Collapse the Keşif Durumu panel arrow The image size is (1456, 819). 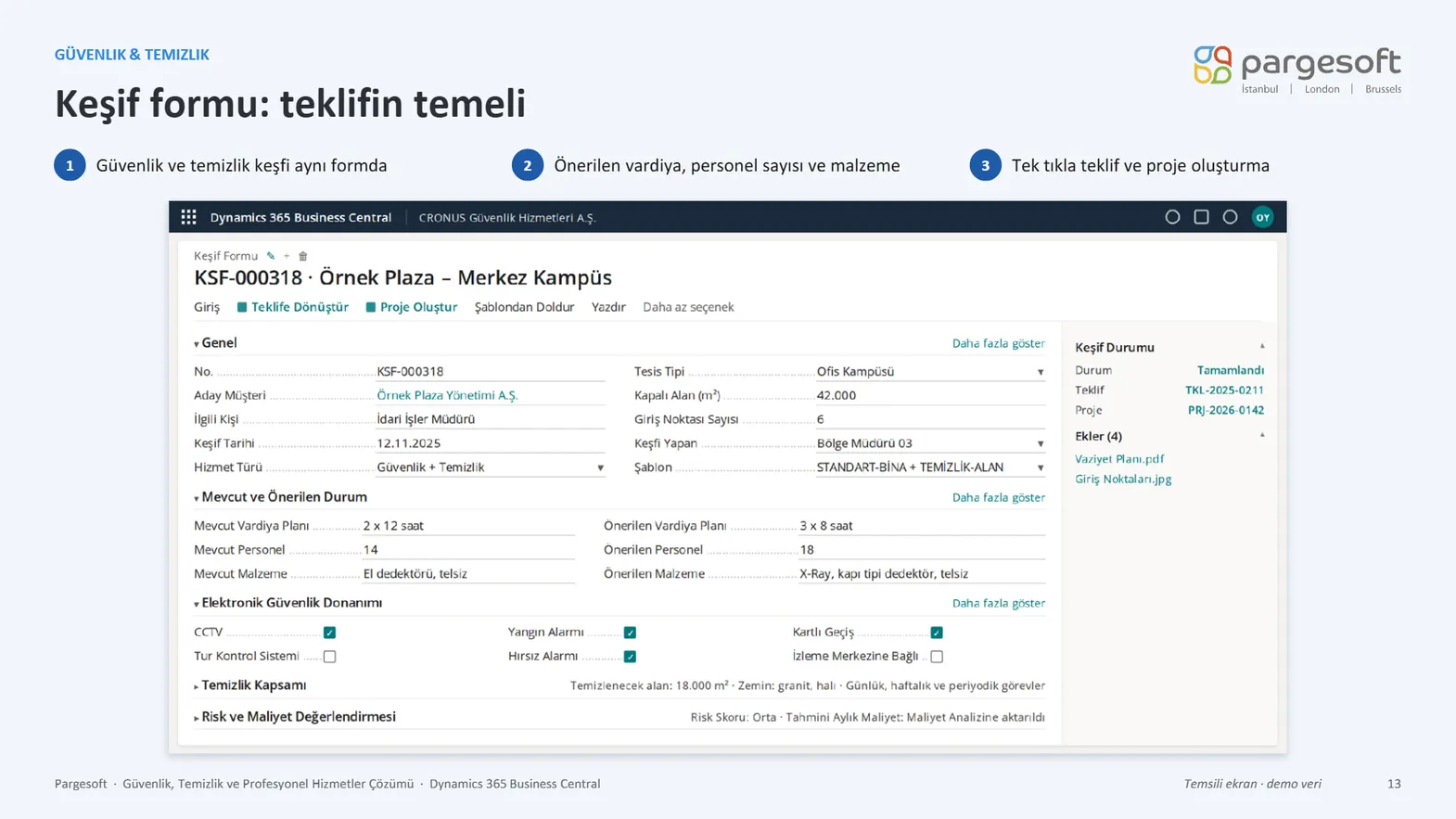pos(1261,347)
